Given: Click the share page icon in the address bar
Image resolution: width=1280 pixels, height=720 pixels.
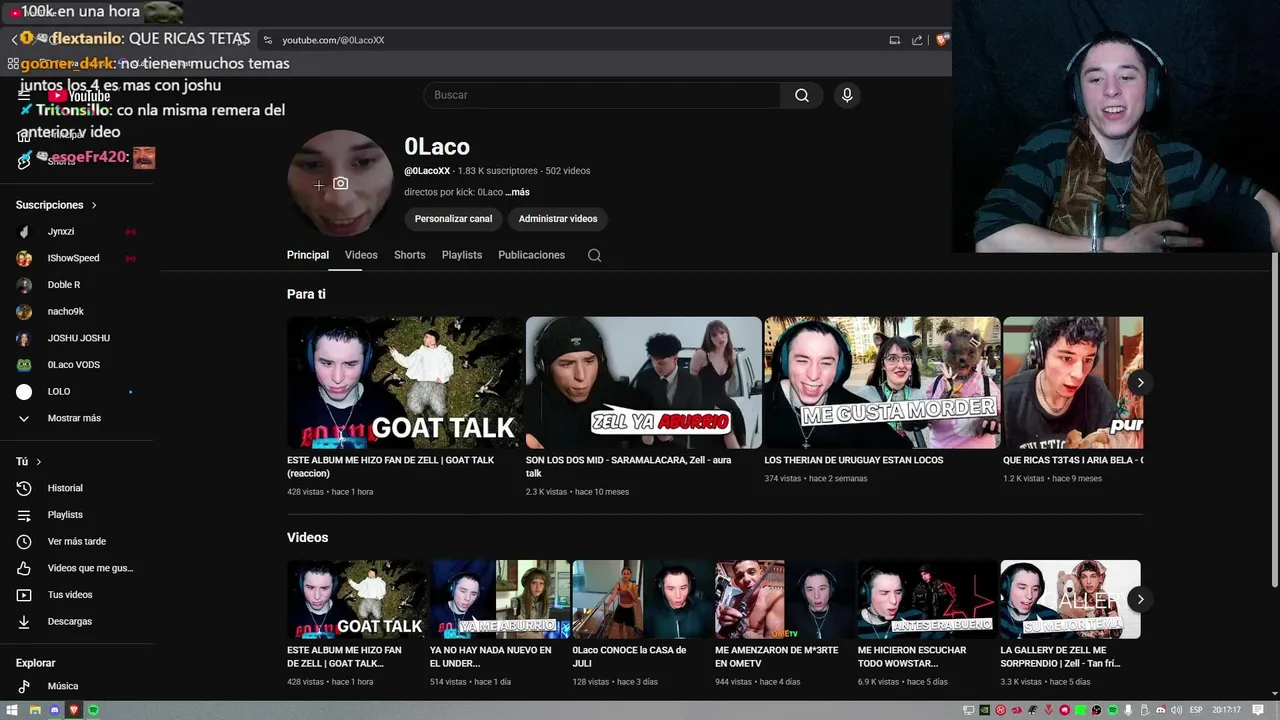Looking at the screenshot, I should click(x=917, y=40).
